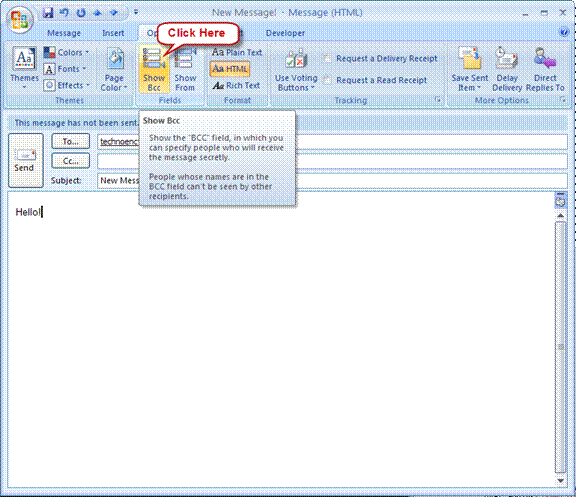
Task: Switch to the Message tab
Action: tap(64, 33)
